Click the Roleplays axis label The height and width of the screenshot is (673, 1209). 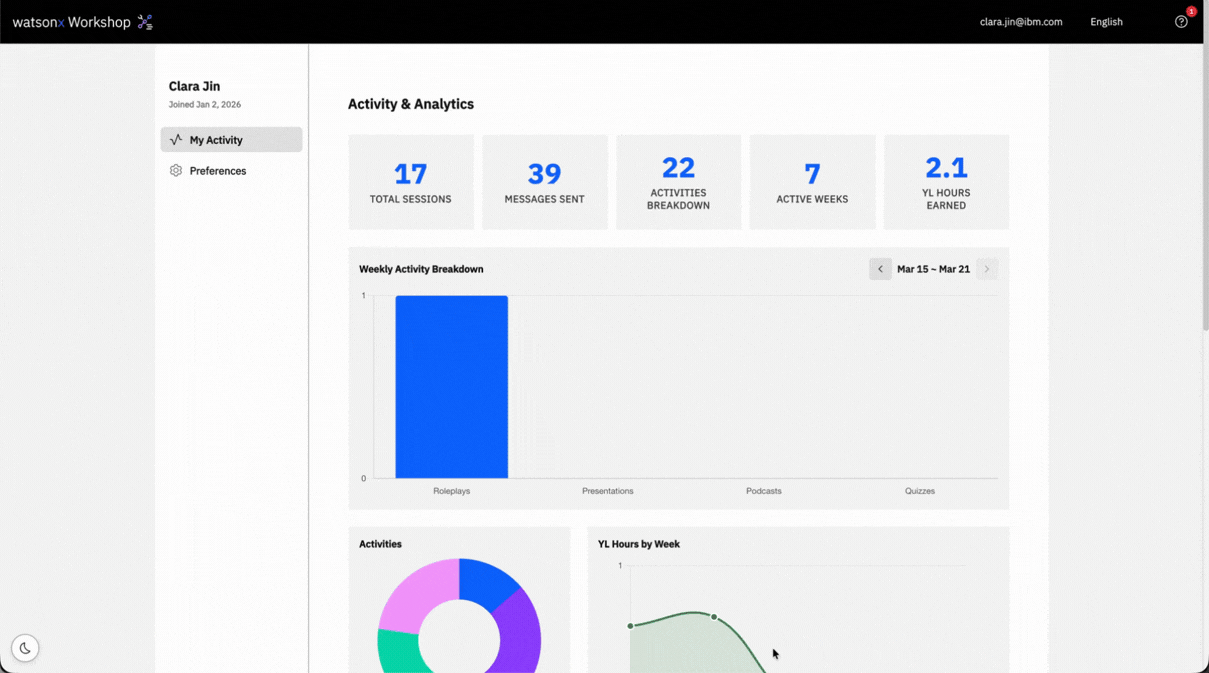pyautogui.click(x=452, y=491)
